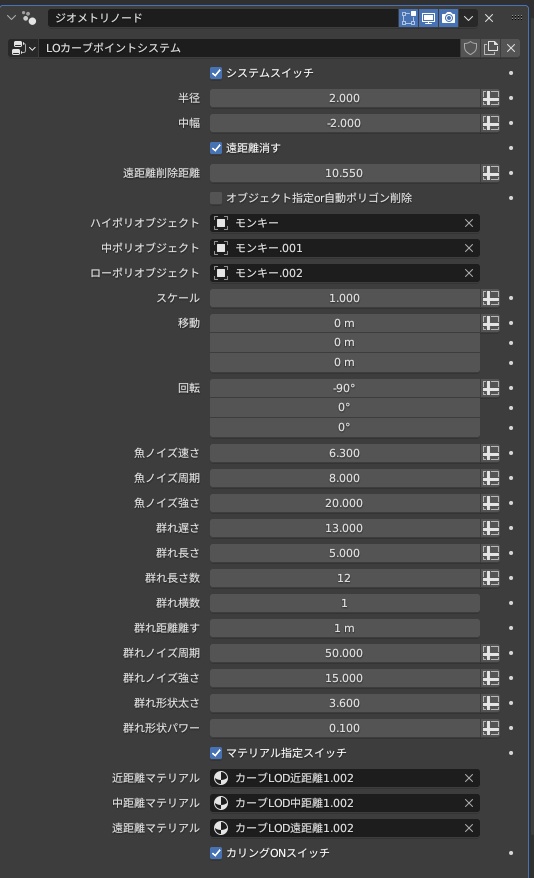Open 遠距離マテリアル material selector

pos(336,828)
